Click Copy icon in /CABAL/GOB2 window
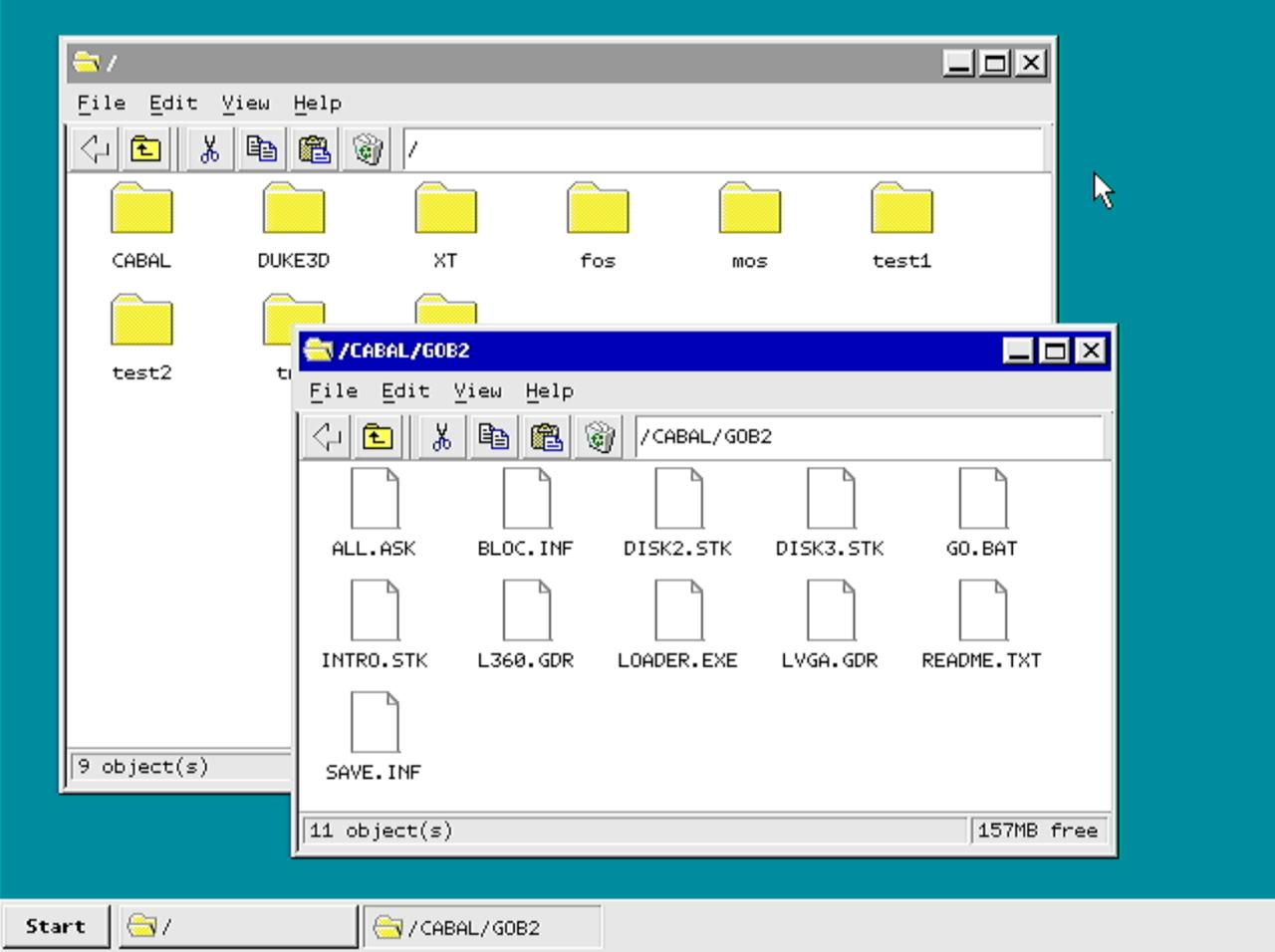 click(494, 437)
